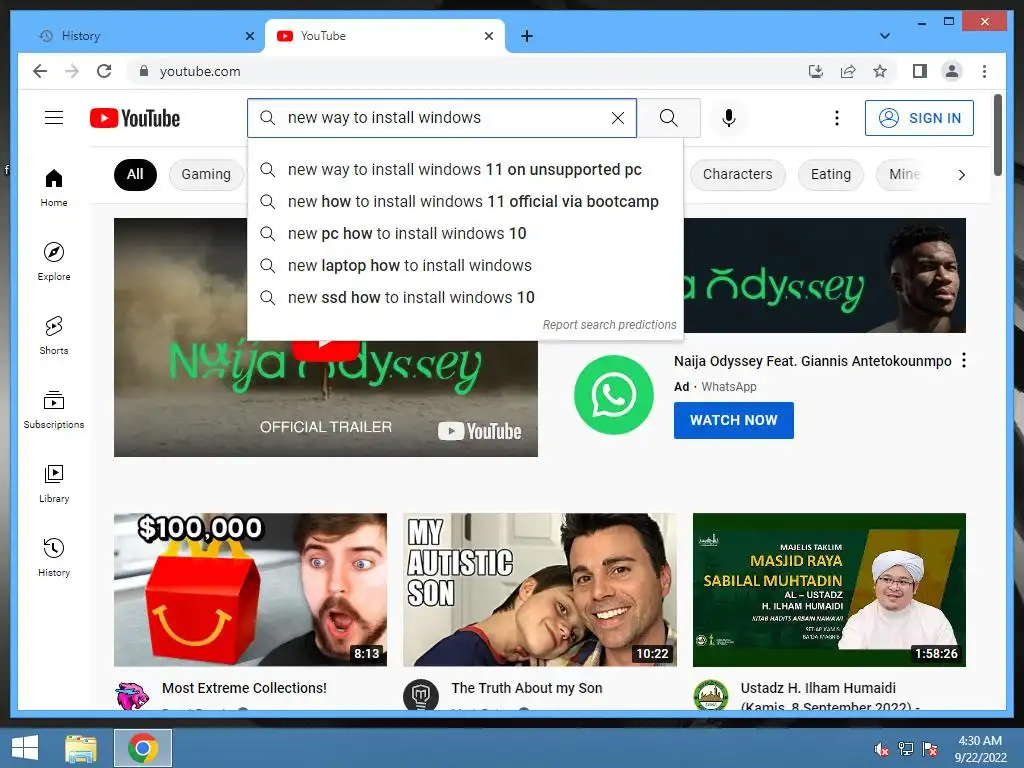Start voice search with the microphone icon

(x=729, y=118)
